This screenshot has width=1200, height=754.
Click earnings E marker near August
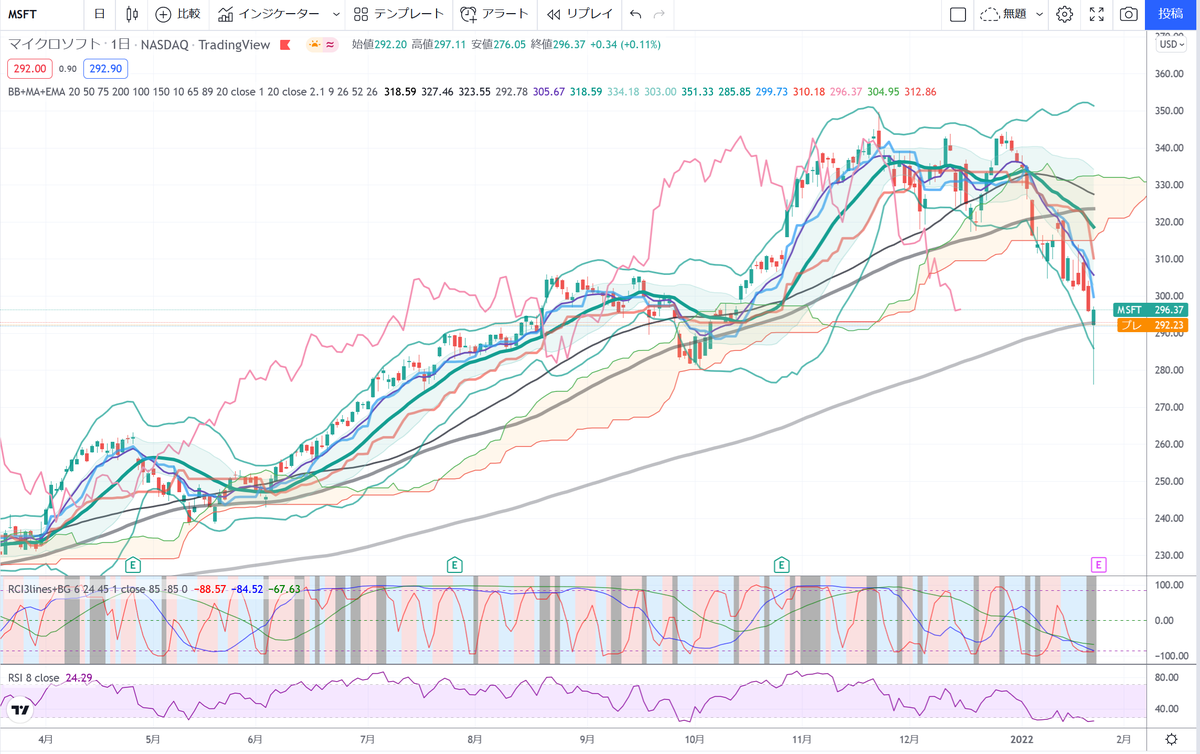coord(454,565)
